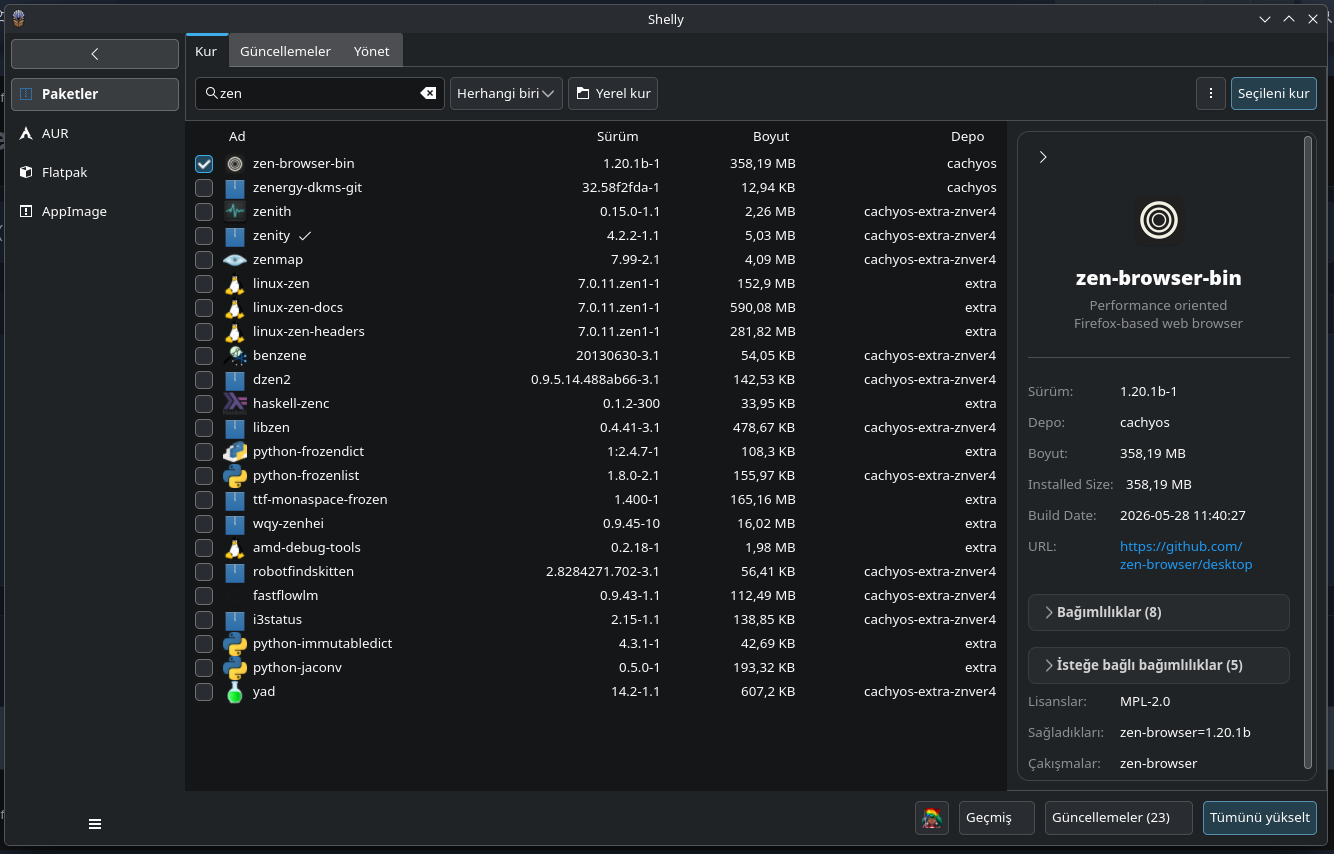Screen dimensions: 1334x854
Task: Uncheck the zen-browser-bin checkbox
Action: click(204, 164)
